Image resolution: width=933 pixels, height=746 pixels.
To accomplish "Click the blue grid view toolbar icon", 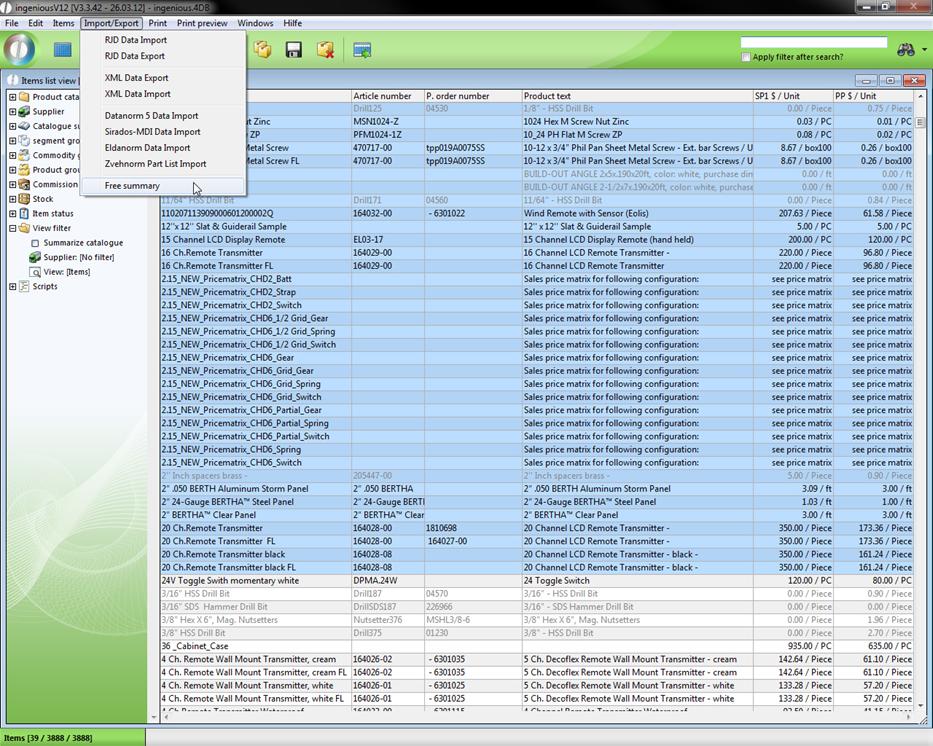I will (63, 49).
